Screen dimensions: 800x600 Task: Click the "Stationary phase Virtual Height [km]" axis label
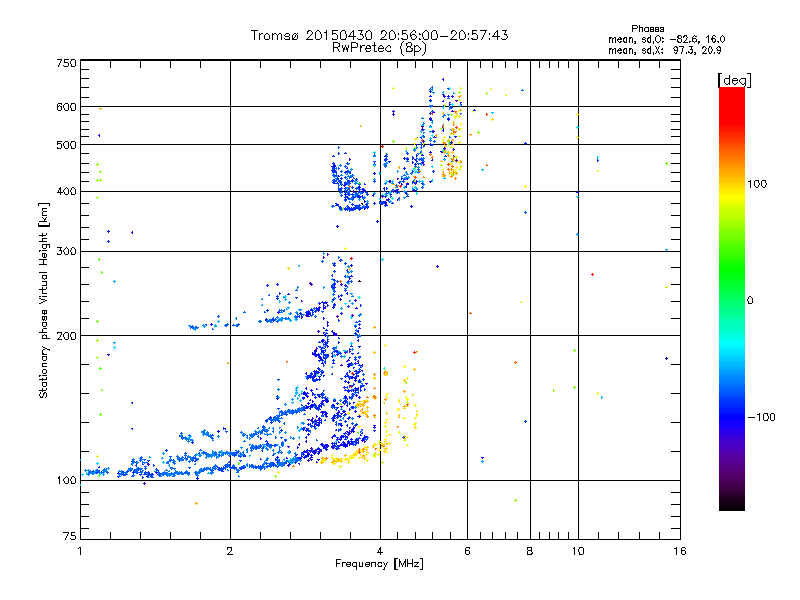[x=44, y=300]
